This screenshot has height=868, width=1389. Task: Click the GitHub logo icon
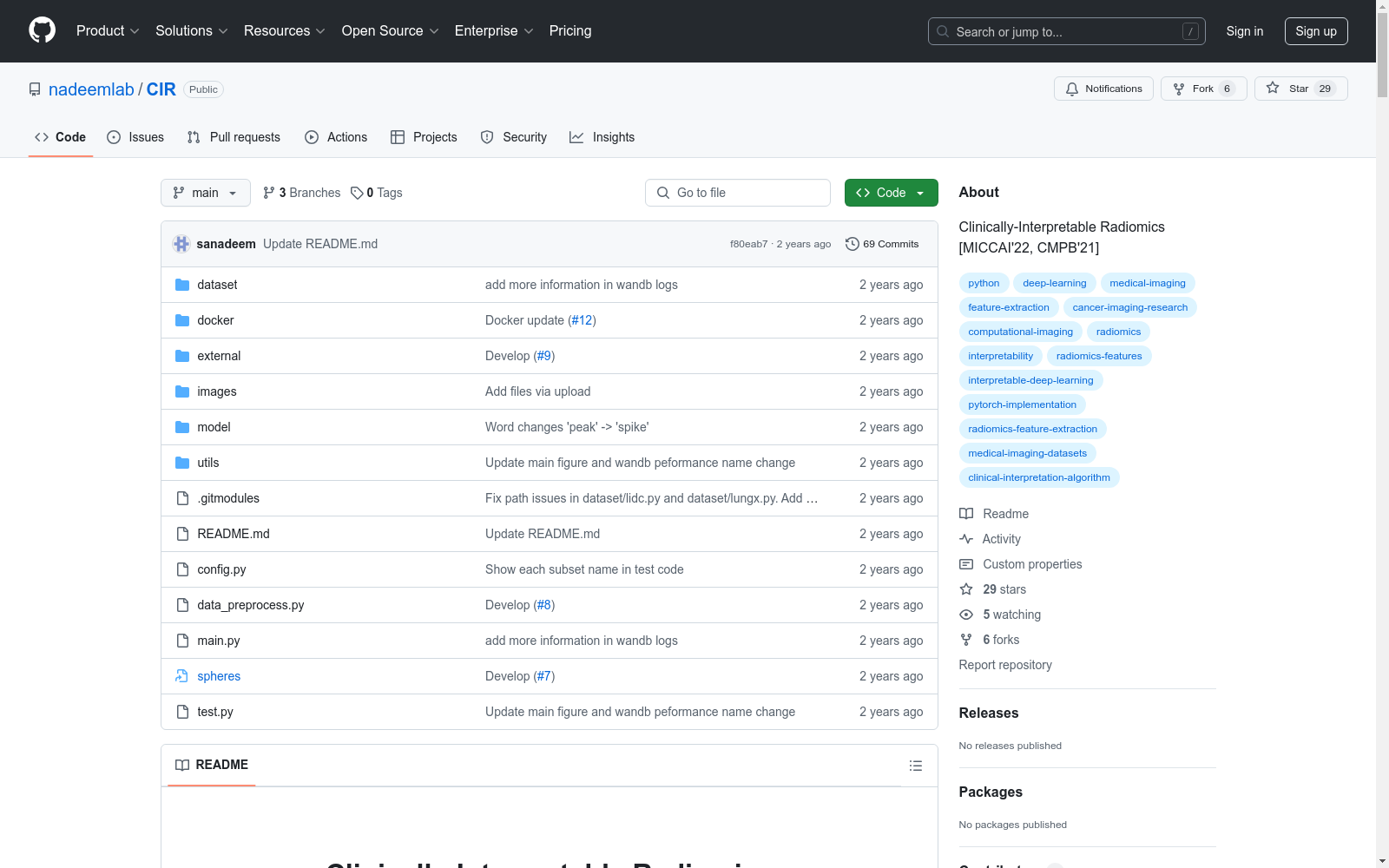click(42, 30)
